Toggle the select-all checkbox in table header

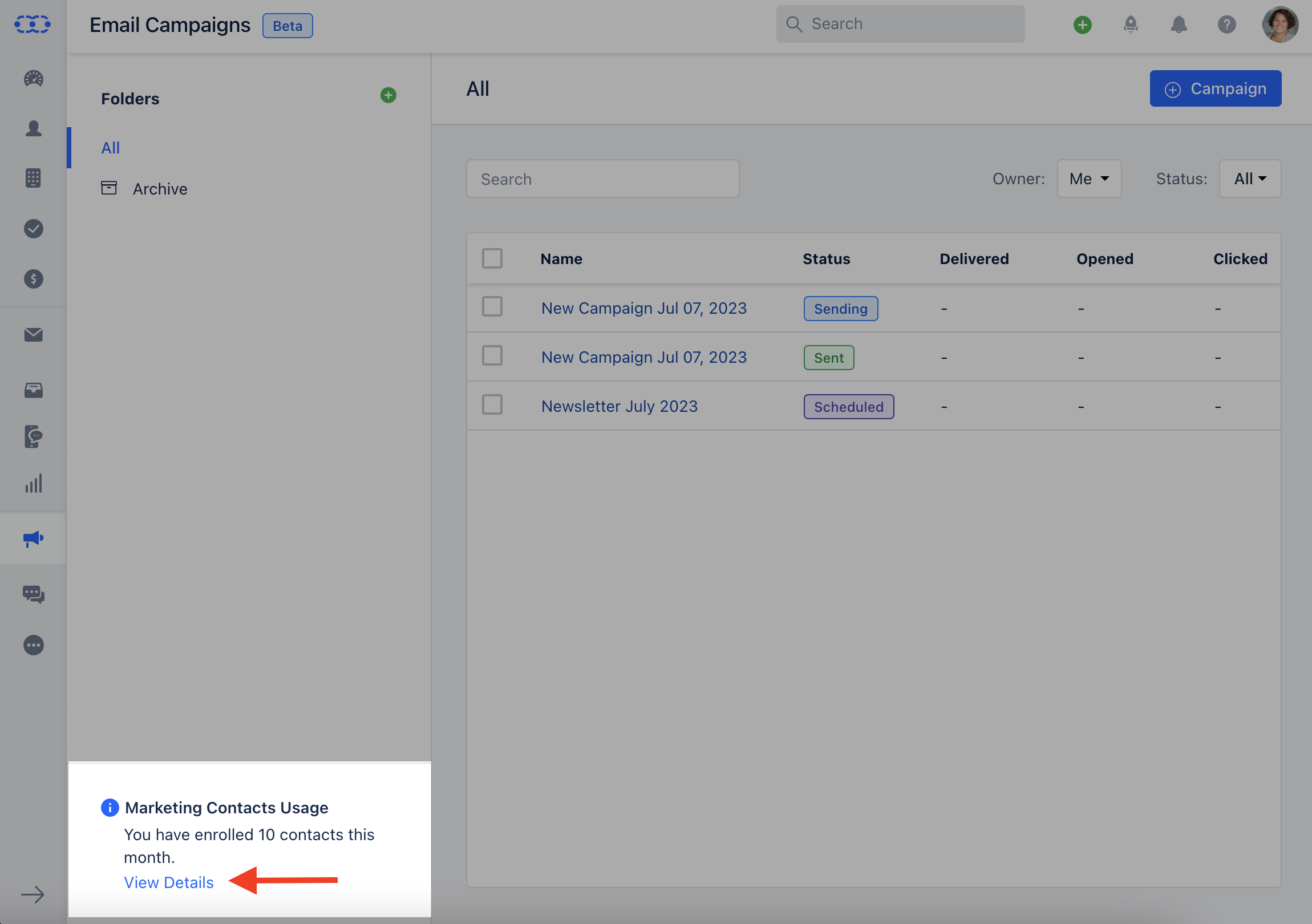492,258
